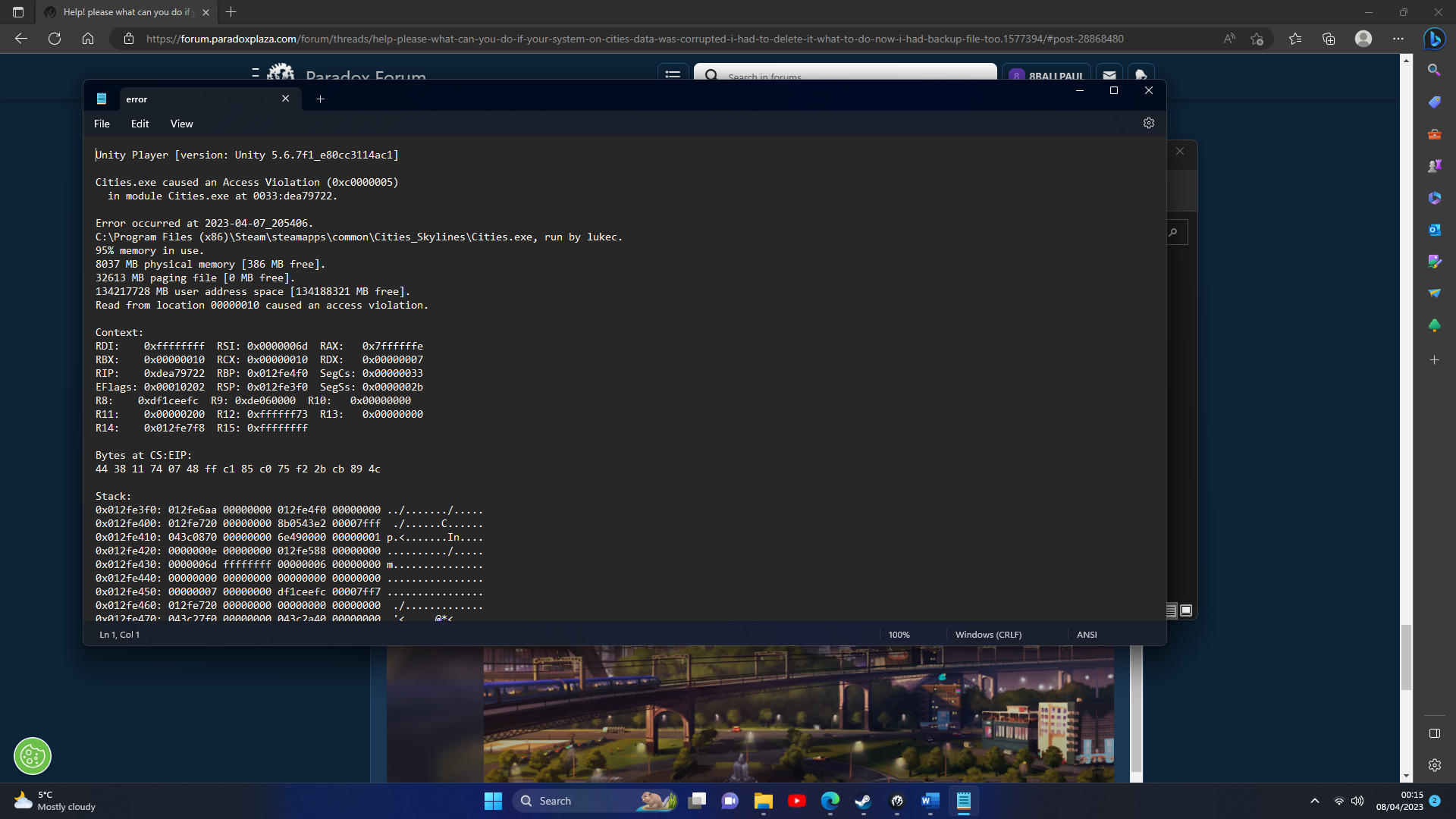Open Notepad settings gear
Image resolution: width=1456 pixels, height=819 pixels.
pos(1149,123)
